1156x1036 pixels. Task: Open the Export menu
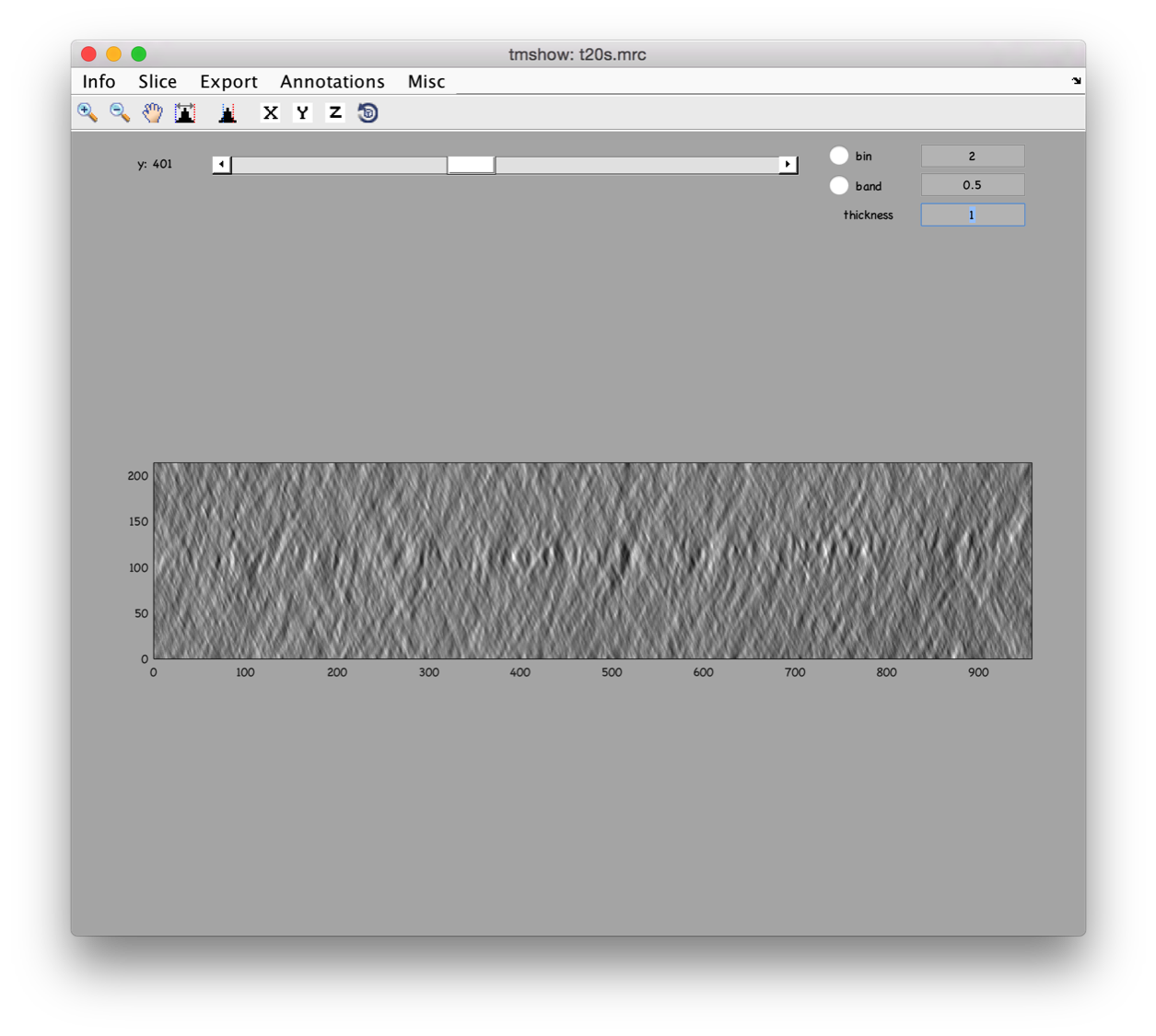[228, 81]
